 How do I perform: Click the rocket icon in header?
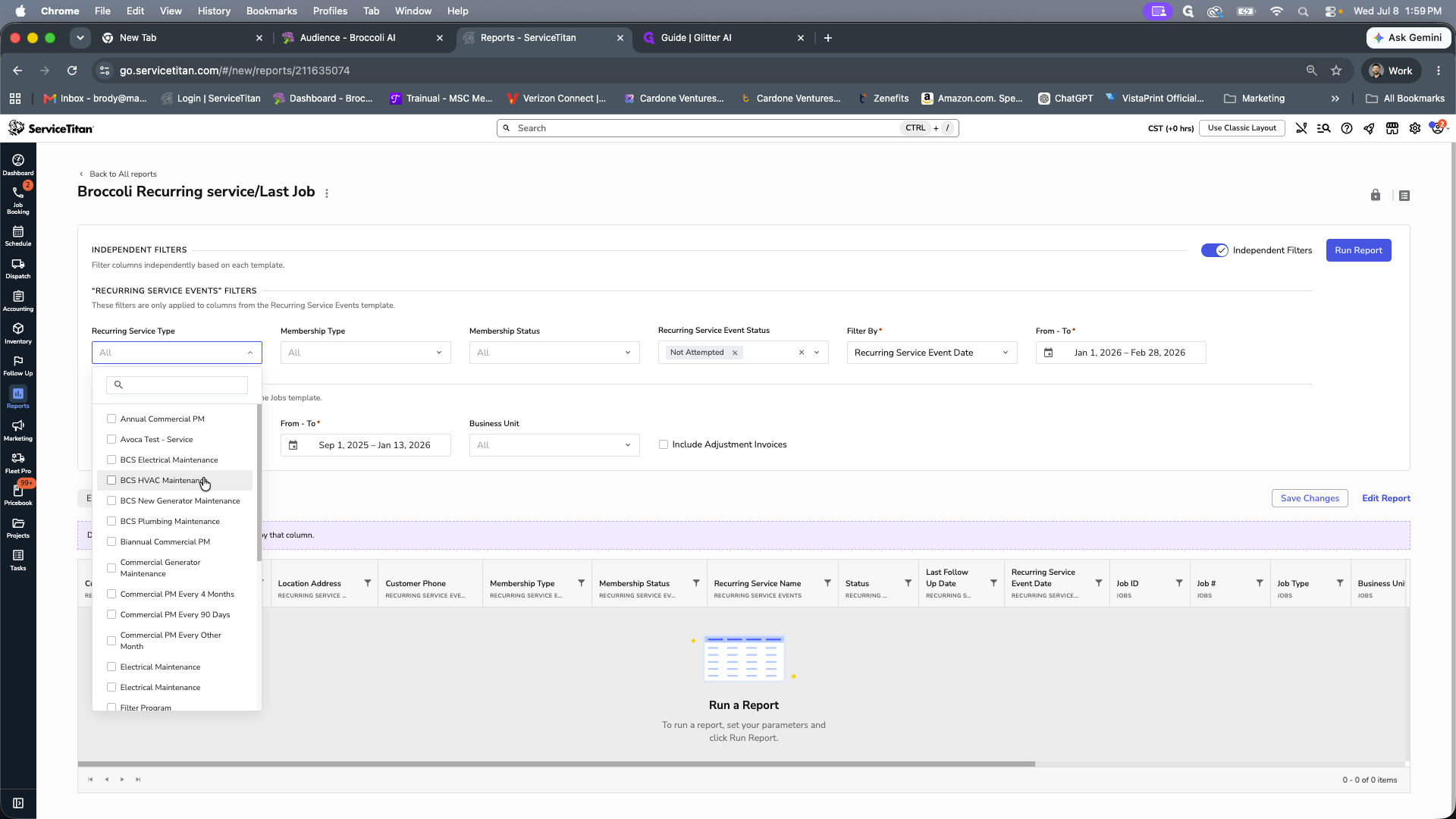(1370, 128)
